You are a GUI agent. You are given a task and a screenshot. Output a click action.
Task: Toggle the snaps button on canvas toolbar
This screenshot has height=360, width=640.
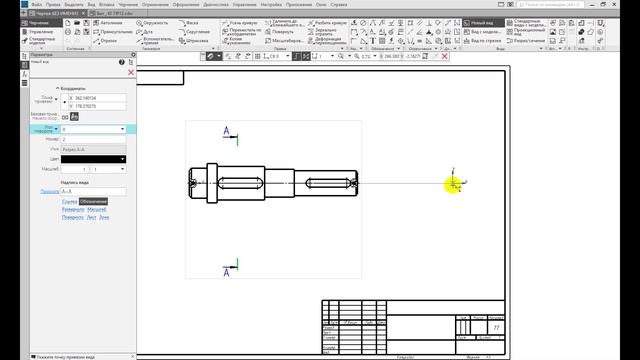pyautogui.click(x=211, y=56)
